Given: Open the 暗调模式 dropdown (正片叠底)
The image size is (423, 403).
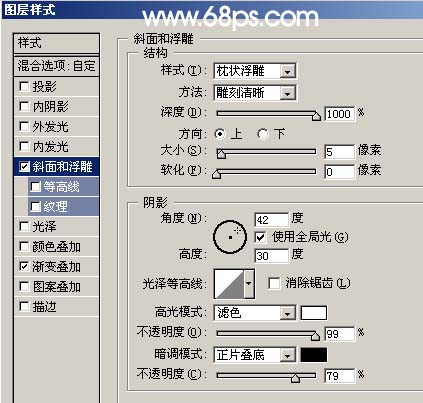Looking at the screenshot, I should pyautogui.click(x=255, y=355).
